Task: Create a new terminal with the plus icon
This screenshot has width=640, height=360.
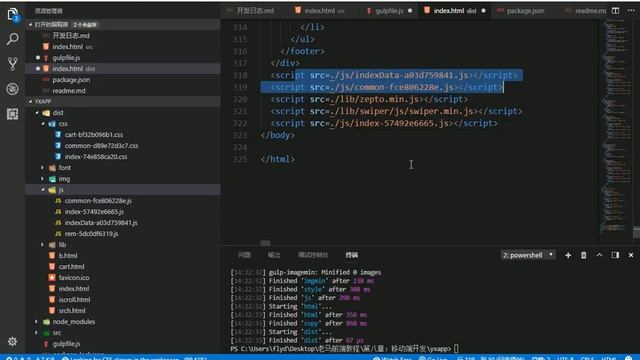Action: (x=568, y=255)
